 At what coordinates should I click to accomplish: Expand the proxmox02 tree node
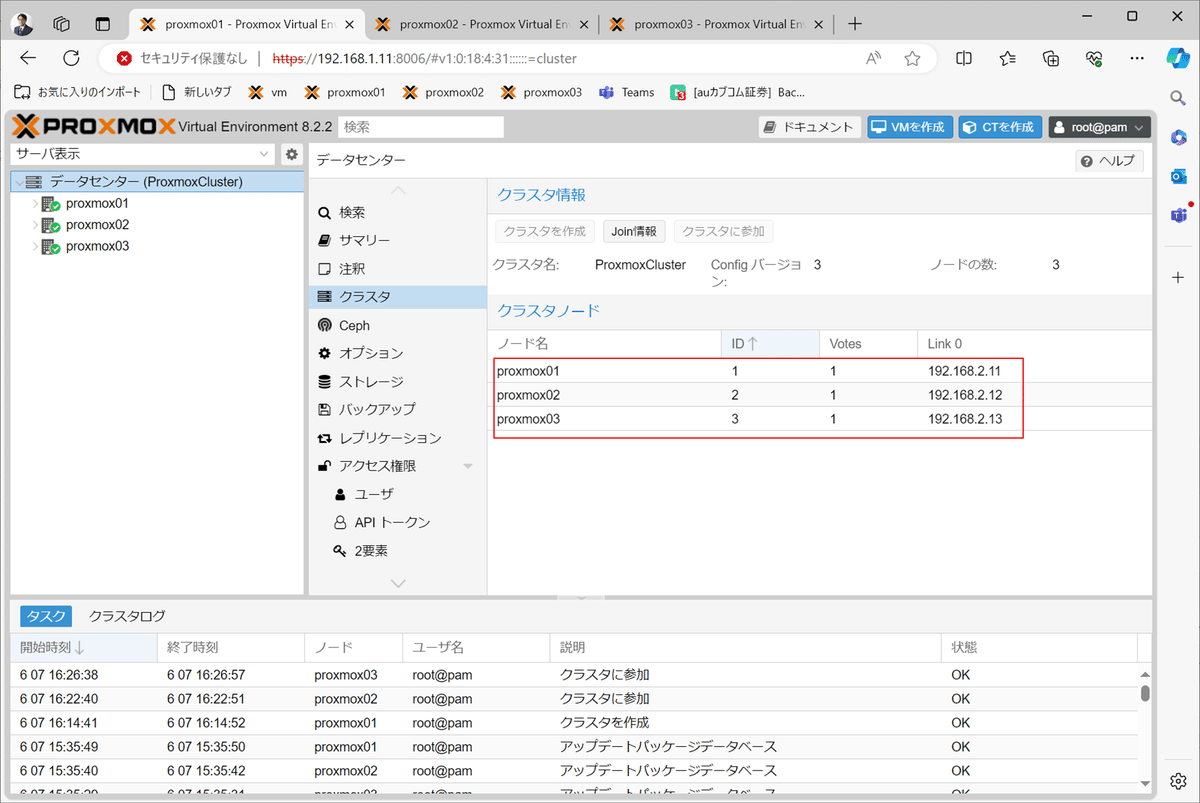35,225
